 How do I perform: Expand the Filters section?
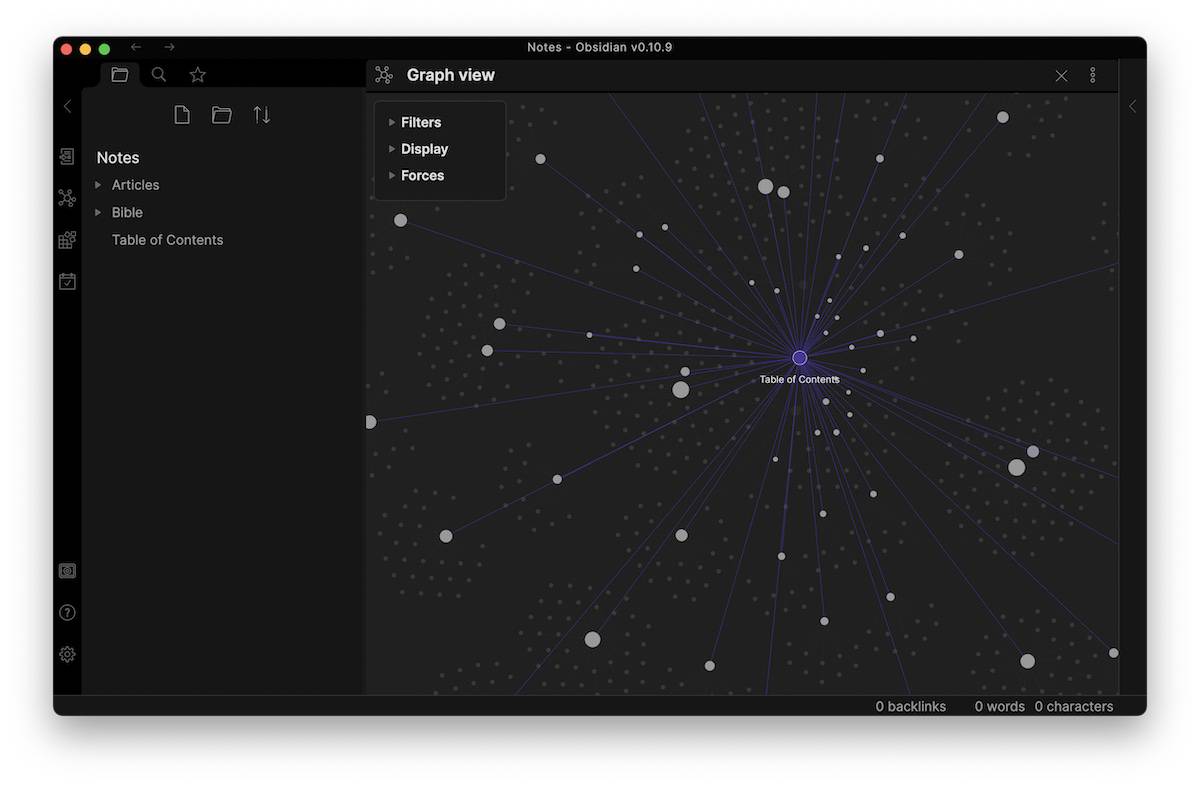point(420,122)
